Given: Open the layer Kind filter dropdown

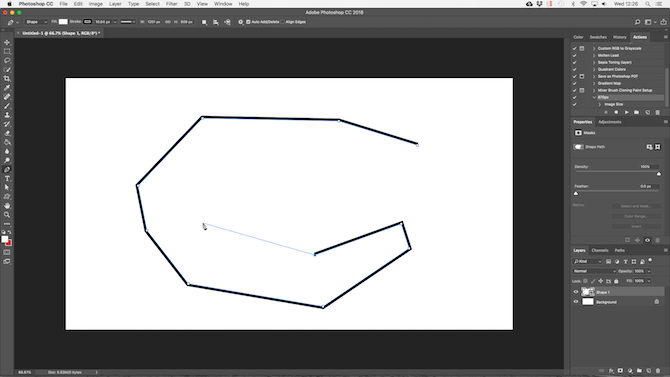Looking at the screenshot, I should click(x=587, y=262).
